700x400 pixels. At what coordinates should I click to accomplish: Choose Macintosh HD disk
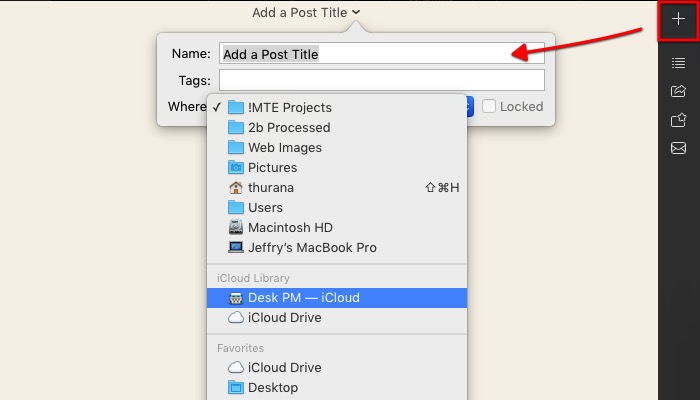(x=289, y=227)
